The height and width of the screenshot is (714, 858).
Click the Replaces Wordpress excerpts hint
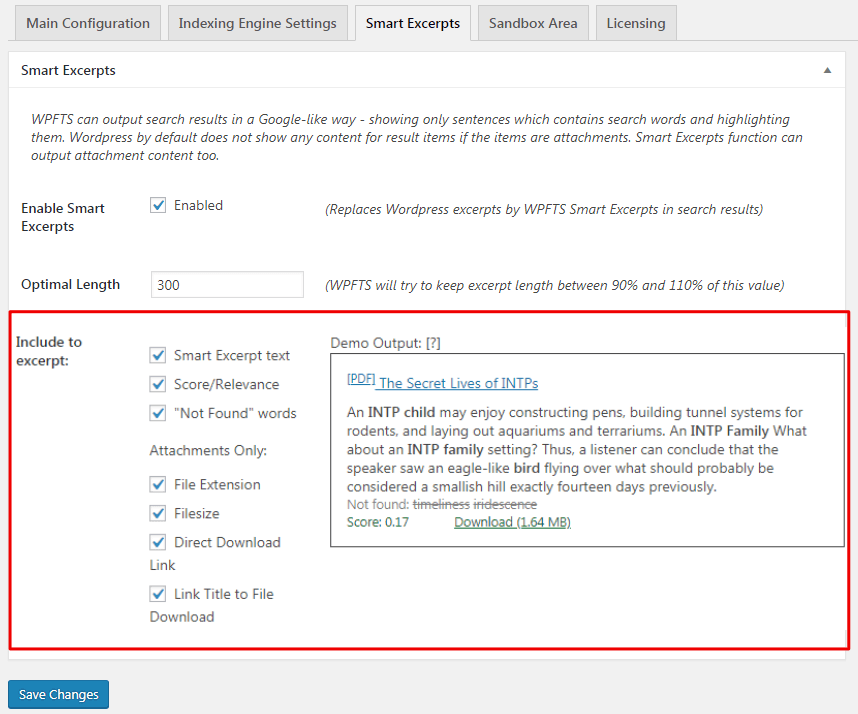pos(544,210)
